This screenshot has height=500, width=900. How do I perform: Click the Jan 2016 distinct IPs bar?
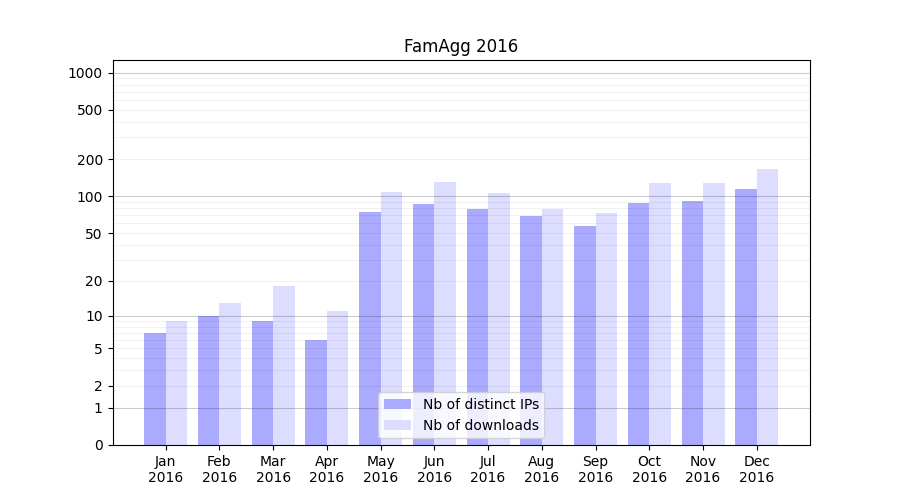tap(155, 389)
